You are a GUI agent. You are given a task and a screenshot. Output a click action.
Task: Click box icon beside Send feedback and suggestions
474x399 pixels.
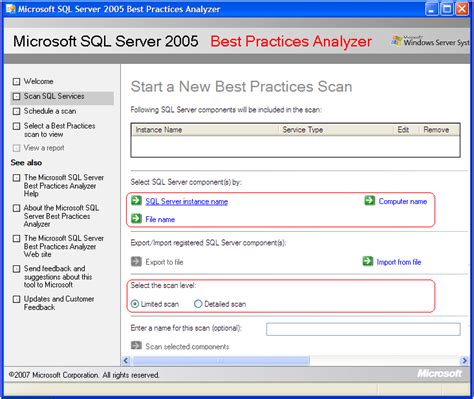tap(16, 269)
